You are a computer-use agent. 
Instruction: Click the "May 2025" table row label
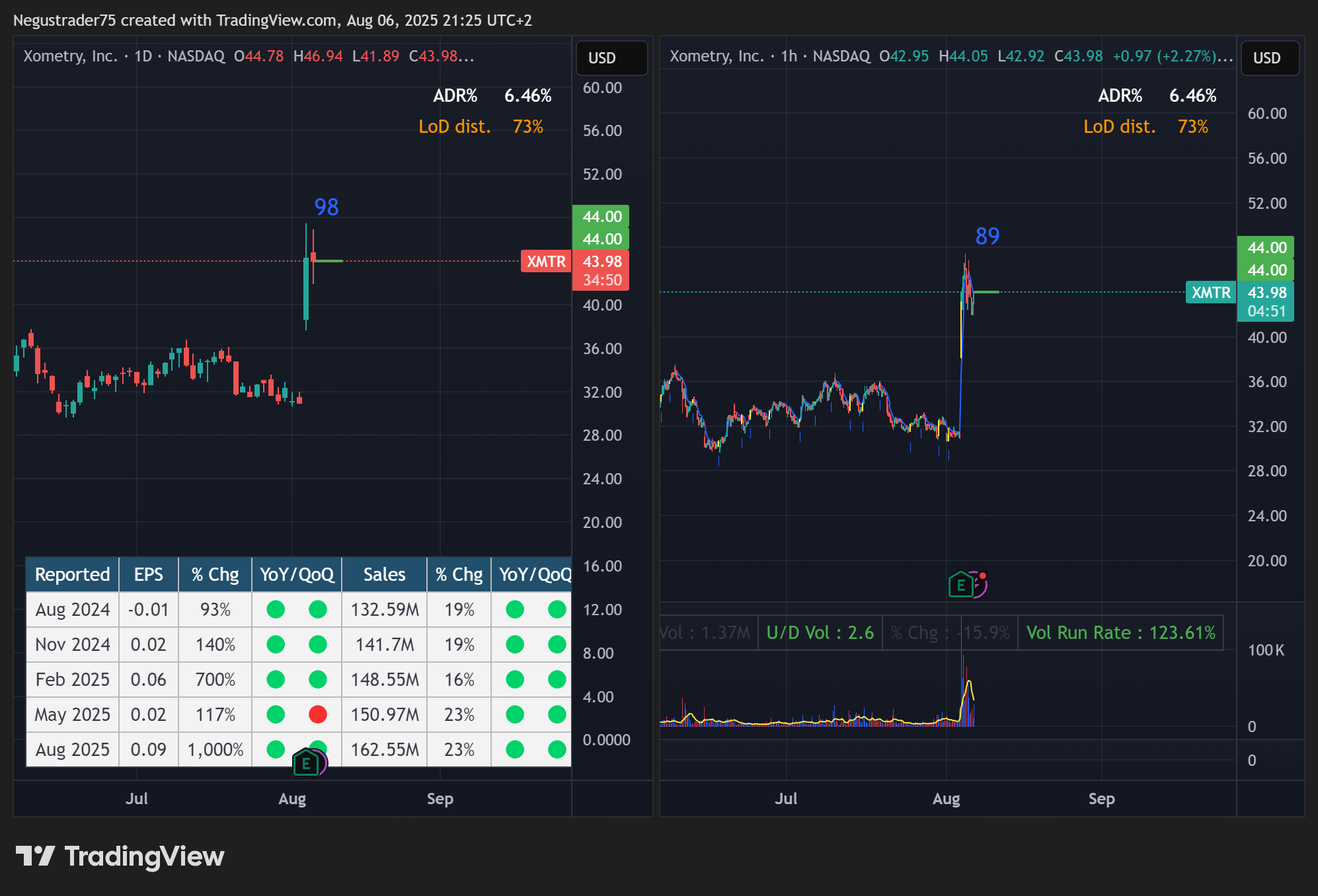tap(73, 714)
